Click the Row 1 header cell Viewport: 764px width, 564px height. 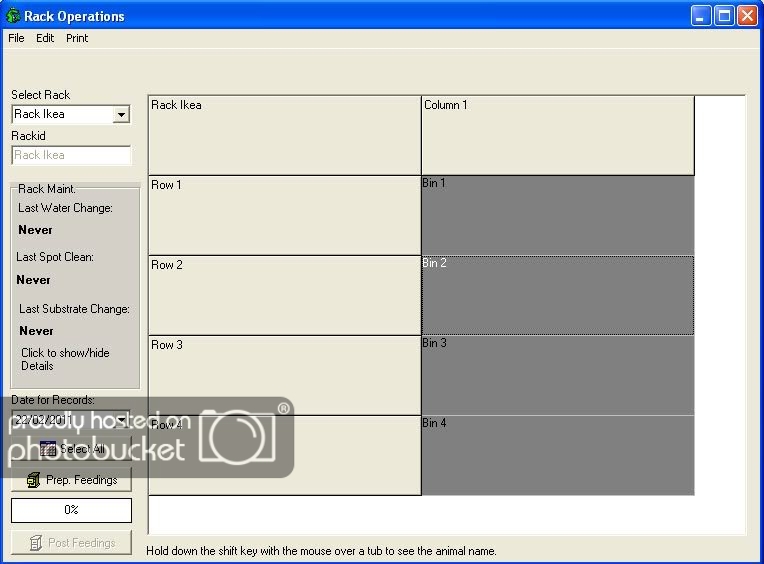[x=284, y=215]
